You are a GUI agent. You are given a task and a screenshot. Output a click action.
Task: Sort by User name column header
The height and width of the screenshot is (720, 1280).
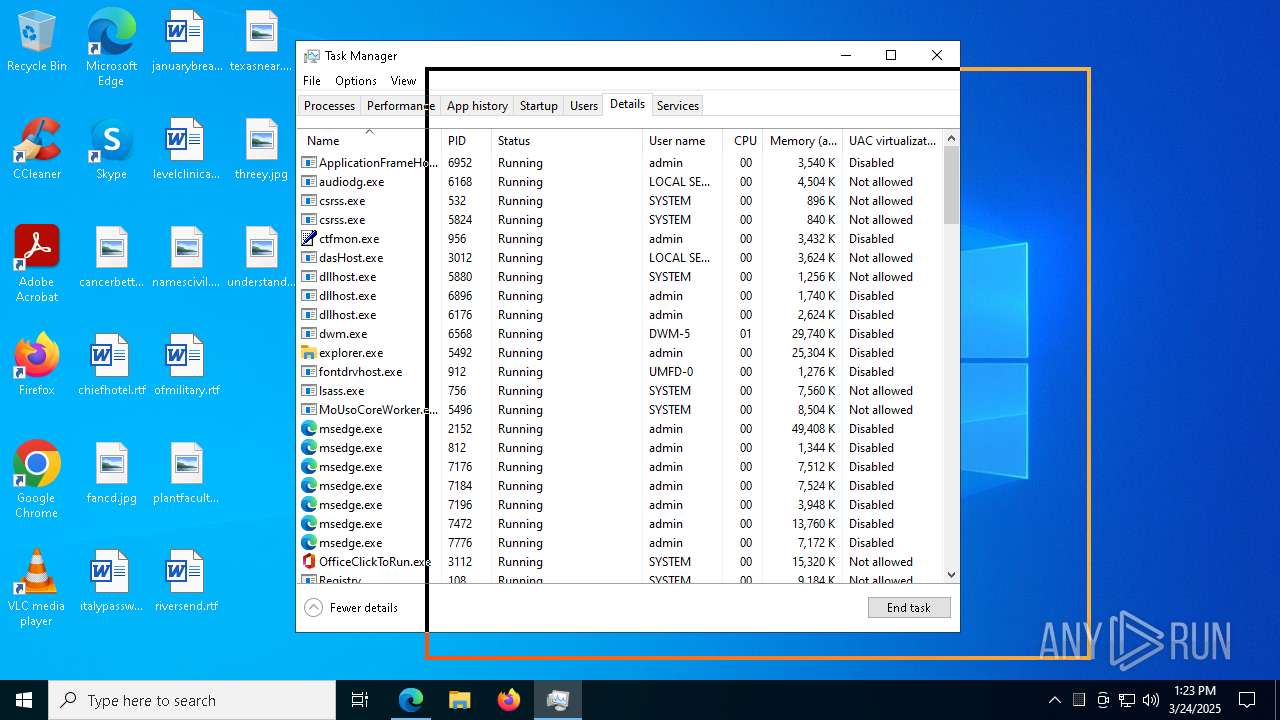(x=682, y=141)
